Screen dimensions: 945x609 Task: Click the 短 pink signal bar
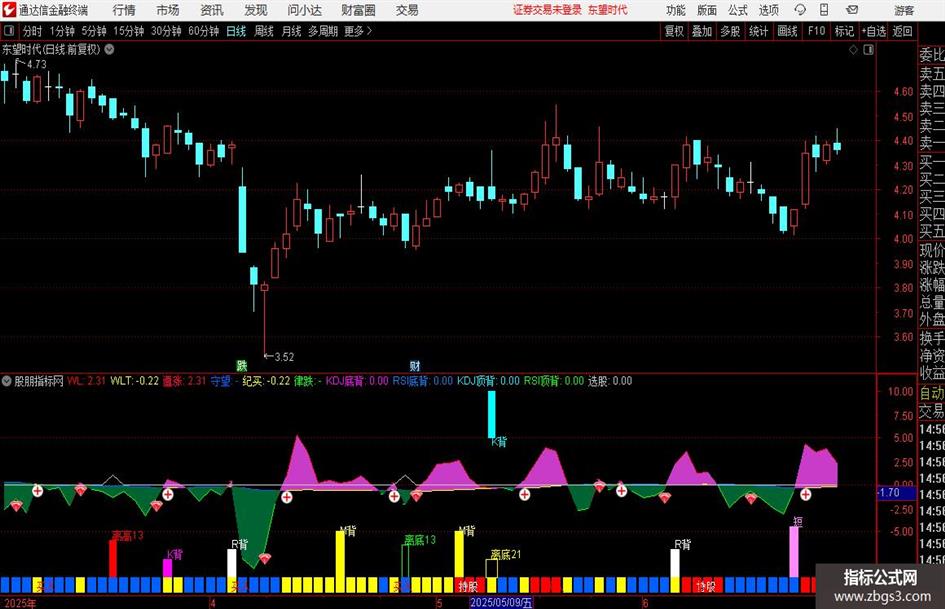794,552
